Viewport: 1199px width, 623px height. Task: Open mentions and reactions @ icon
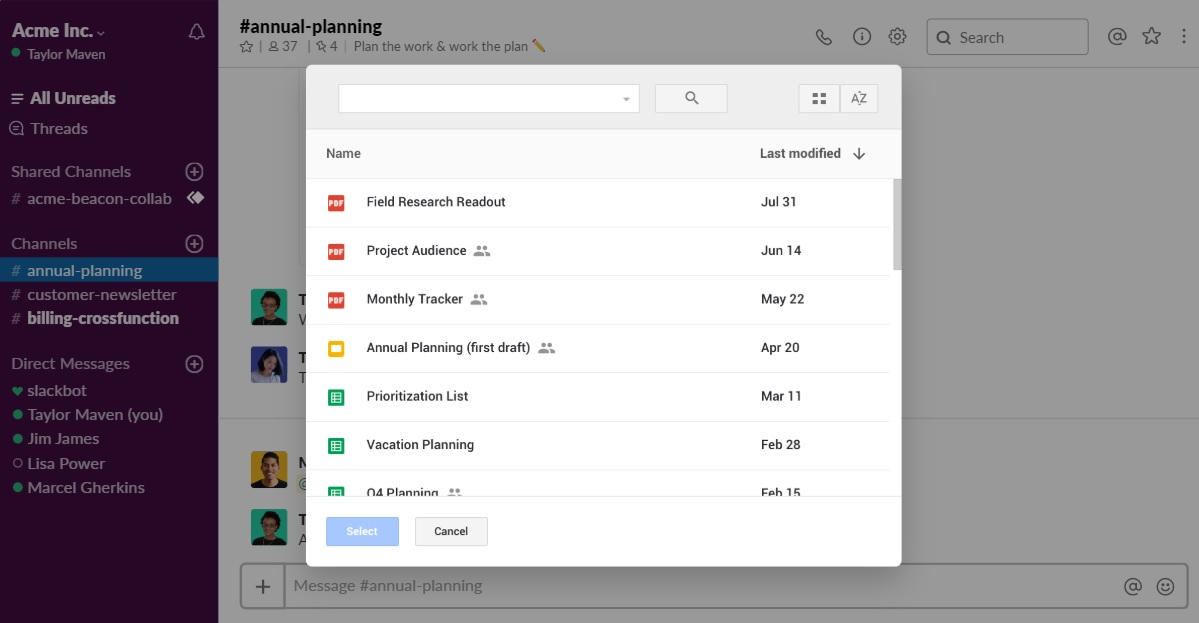[1117, 37]
